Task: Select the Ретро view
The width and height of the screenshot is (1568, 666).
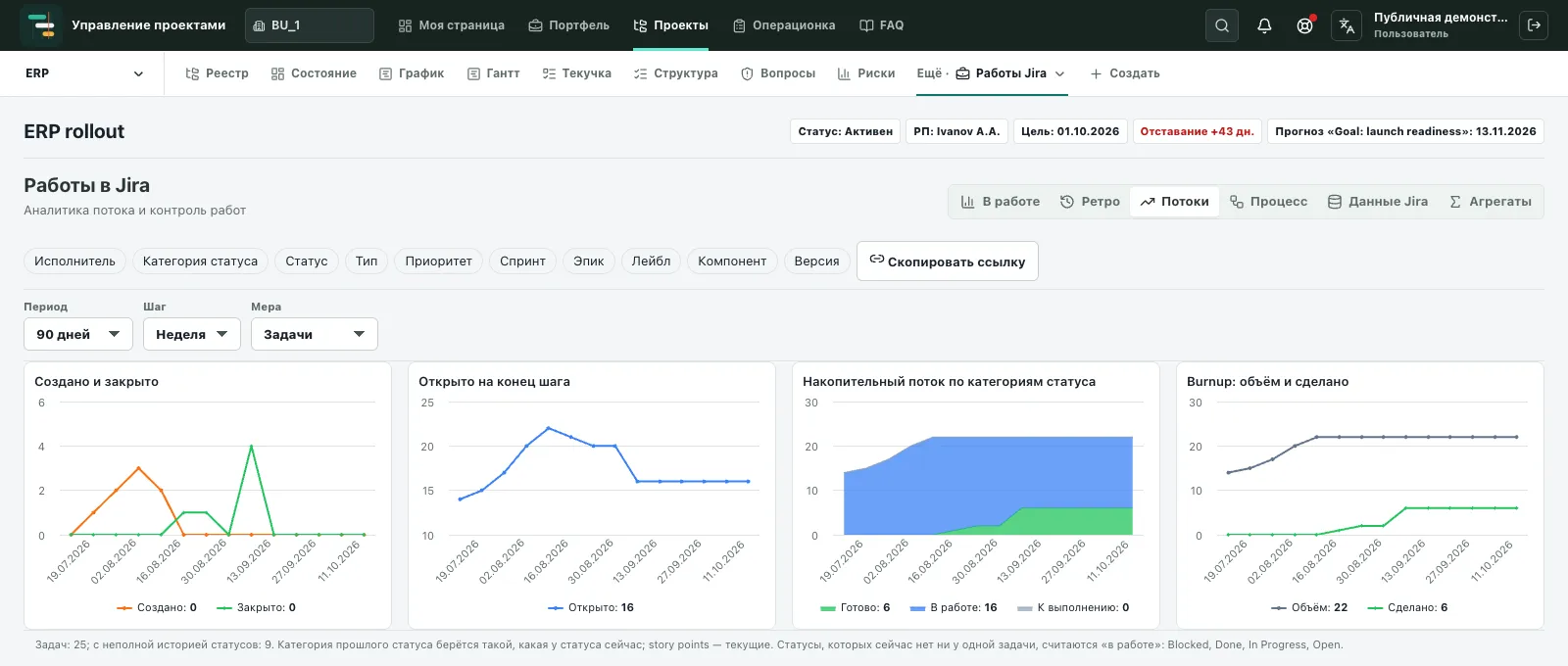Action: click(1090, 202)
